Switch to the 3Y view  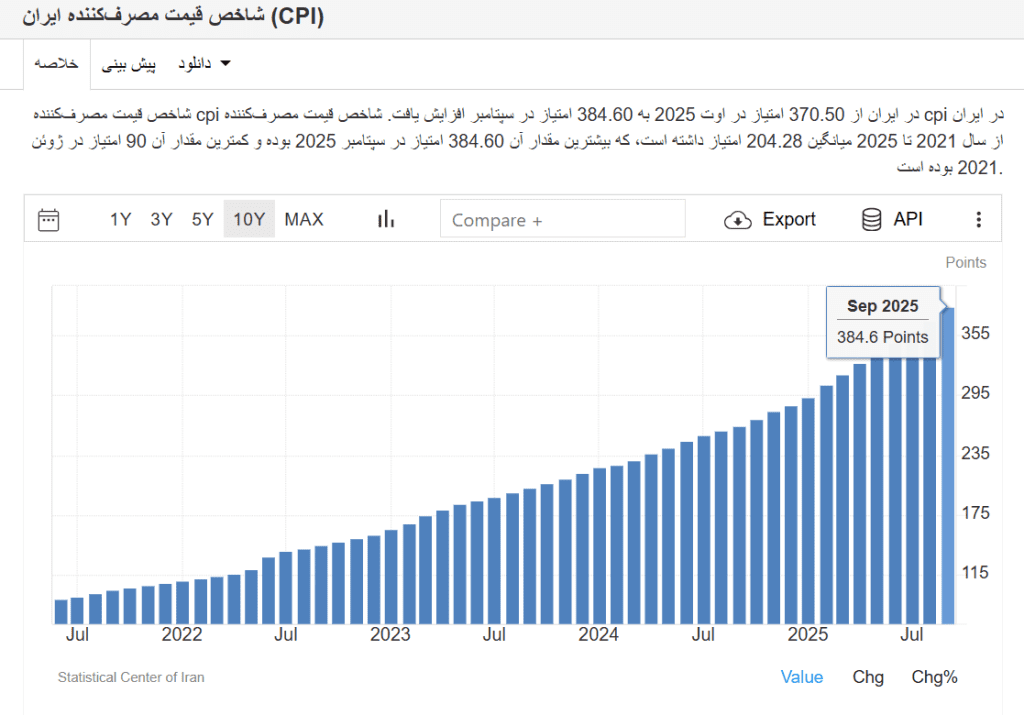tap(161, 219)
